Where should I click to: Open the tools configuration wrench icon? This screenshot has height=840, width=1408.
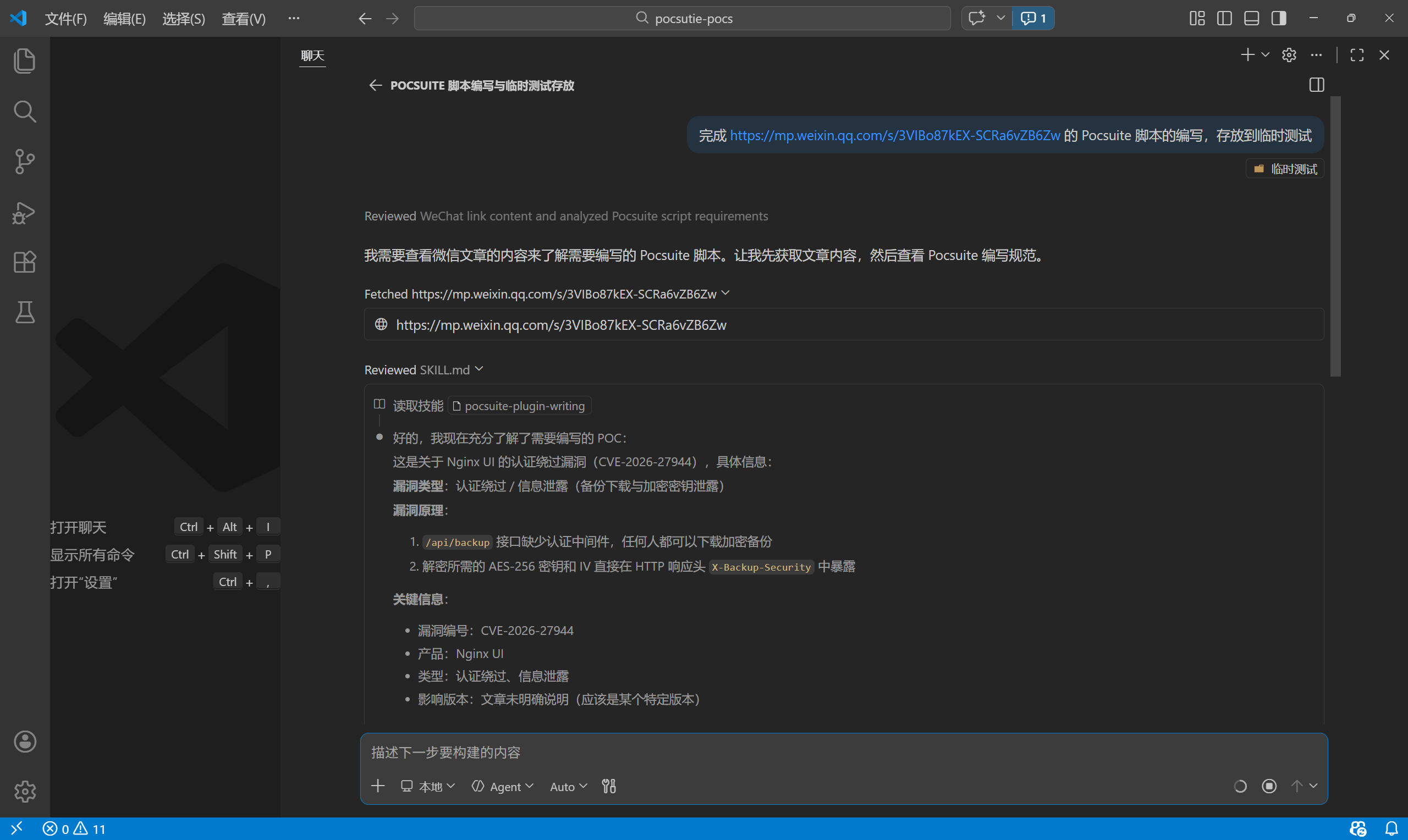[x=609, y=786]
